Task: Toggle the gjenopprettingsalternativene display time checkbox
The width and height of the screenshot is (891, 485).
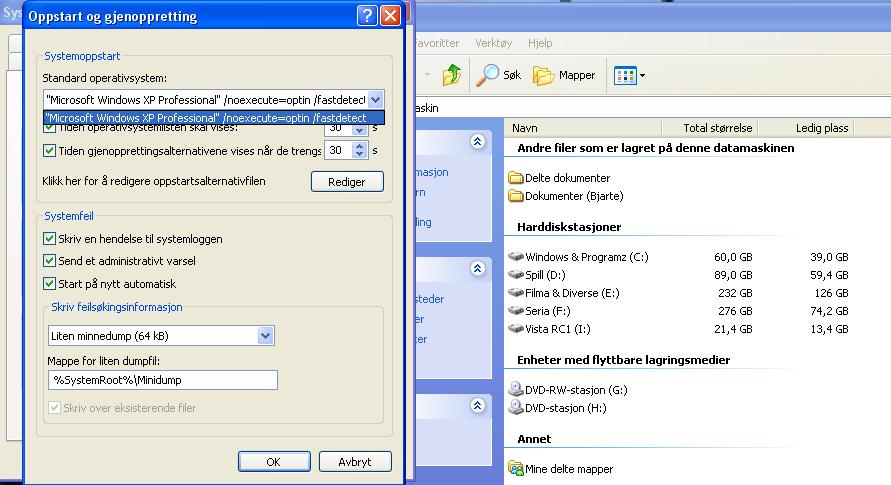Action: click(49, 150)
